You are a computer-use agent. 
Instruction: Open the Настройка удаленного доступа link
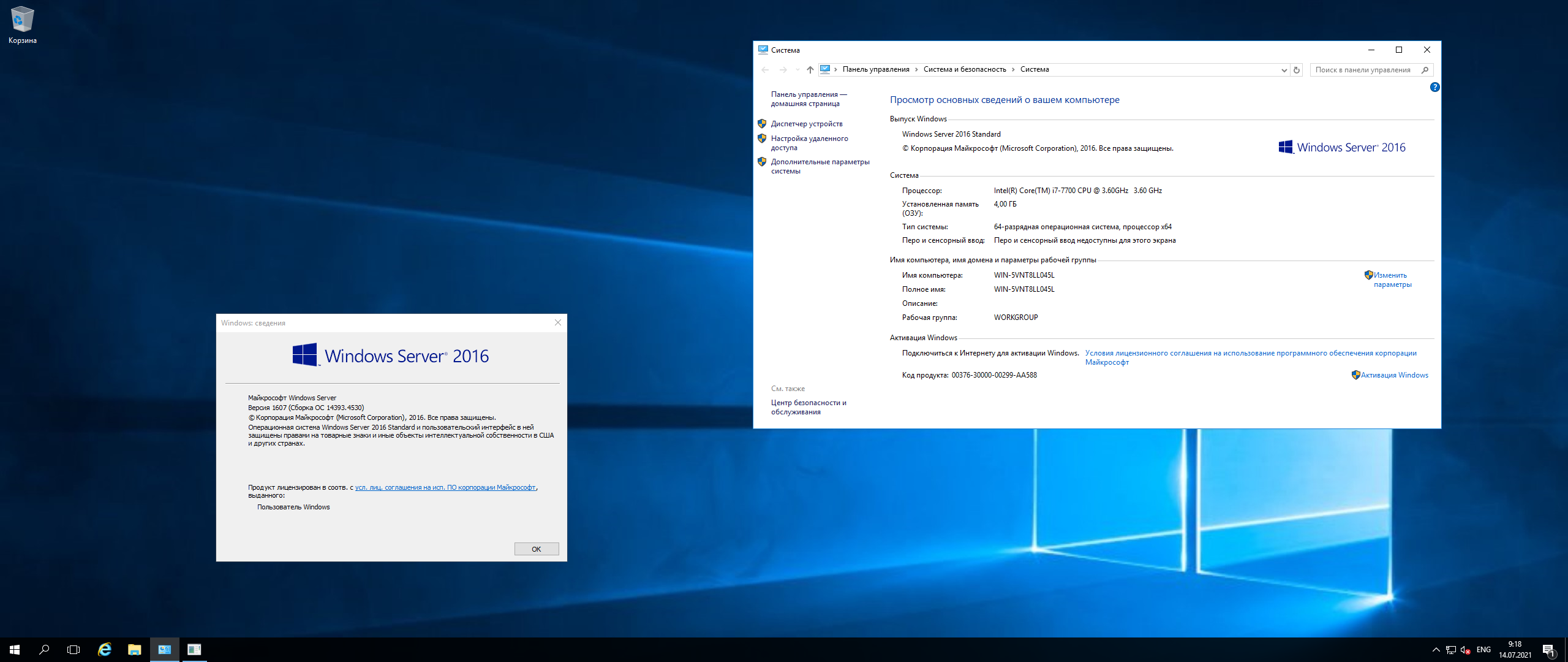click(809, 143)
